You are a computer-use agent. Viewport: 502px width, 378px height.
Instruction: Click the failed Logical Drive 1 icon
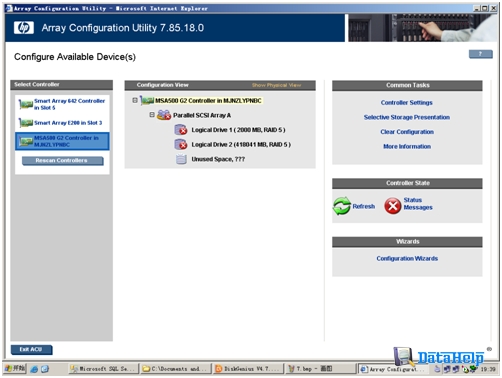tap(181, 130)
